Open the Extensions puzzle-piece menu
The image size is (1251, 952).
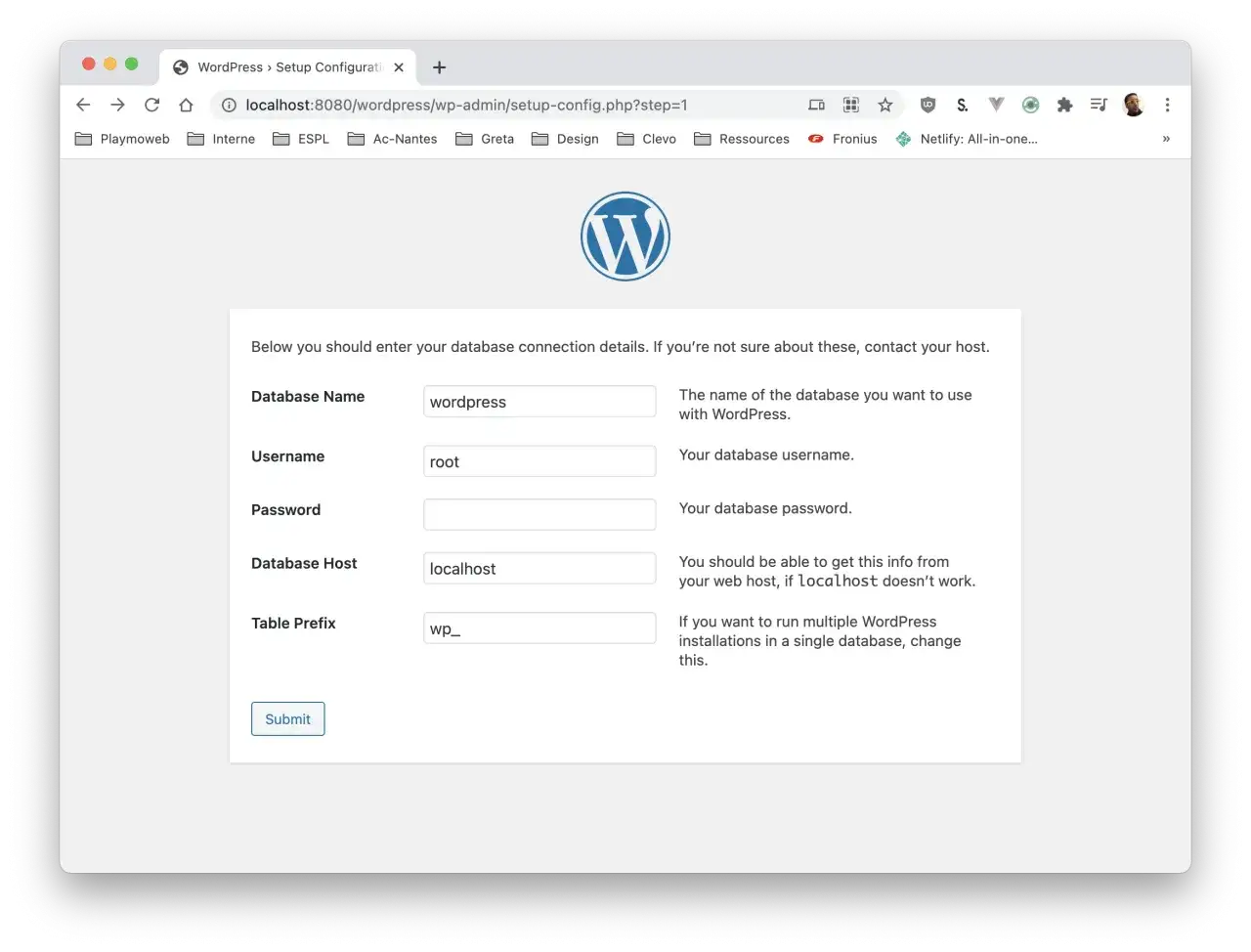[1064, 105]
